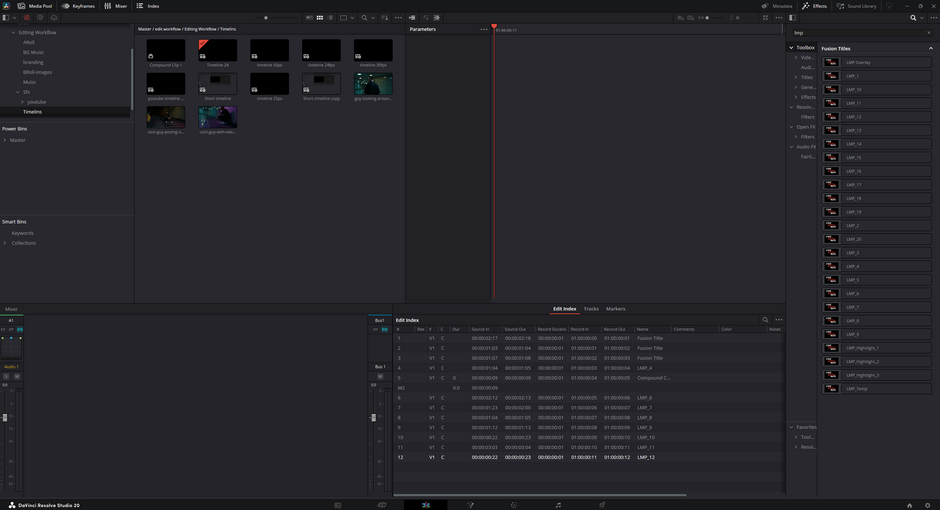
Task: Collapse the Toolbox tree
Action: 791,47
